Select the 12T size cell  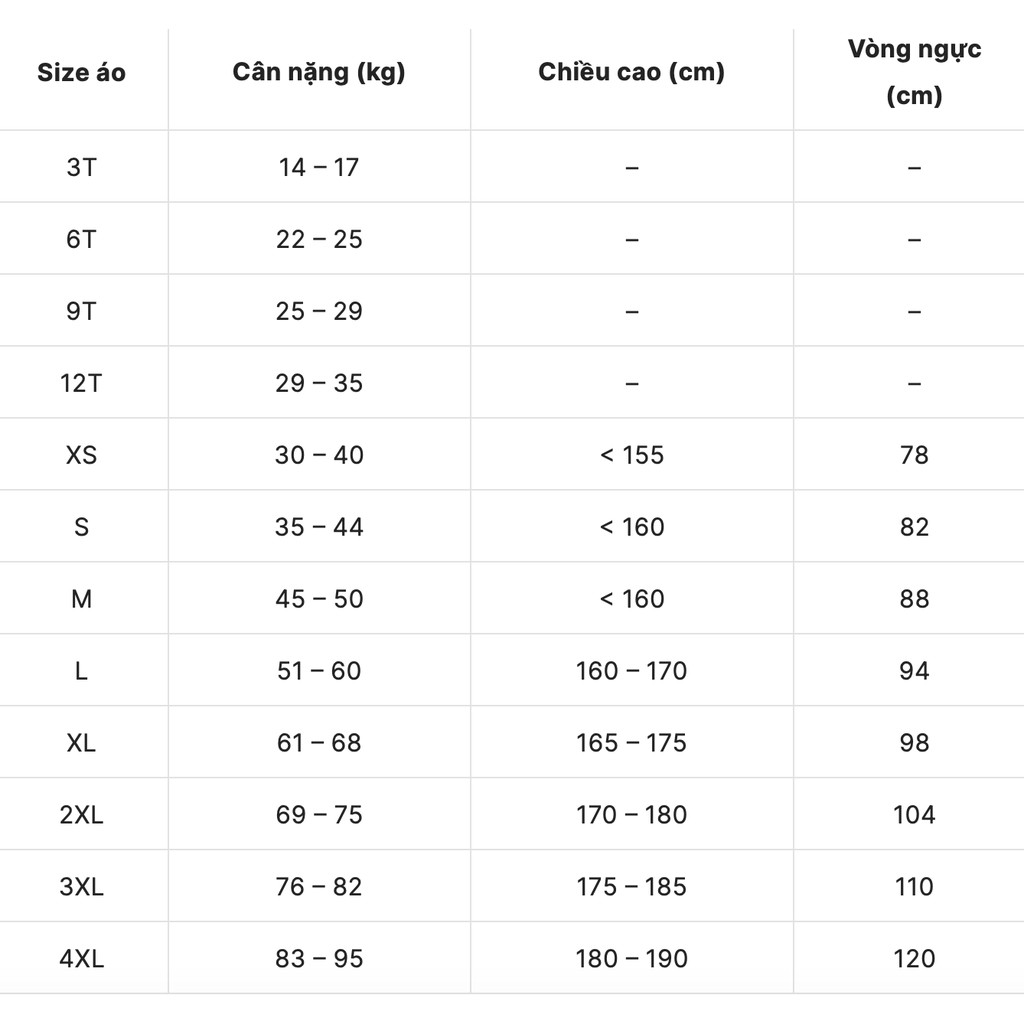pos(82,383)
